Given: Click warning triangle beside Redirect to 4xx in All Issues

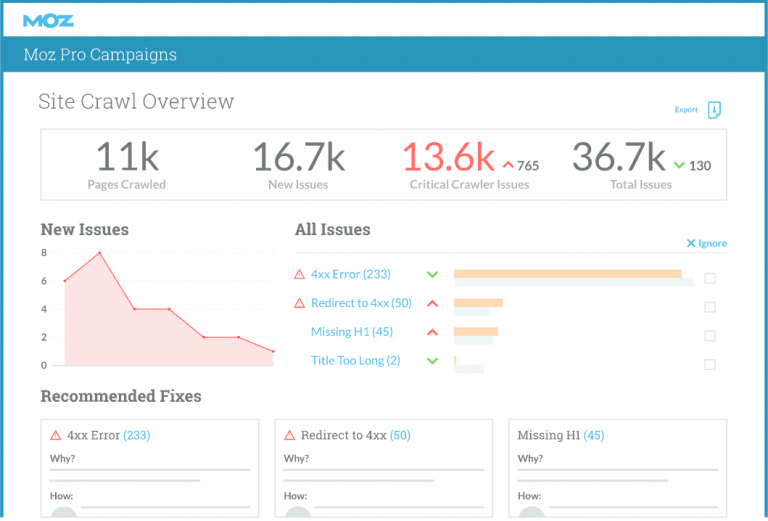Looking at the screenshot, I should [x=299, y=304].
